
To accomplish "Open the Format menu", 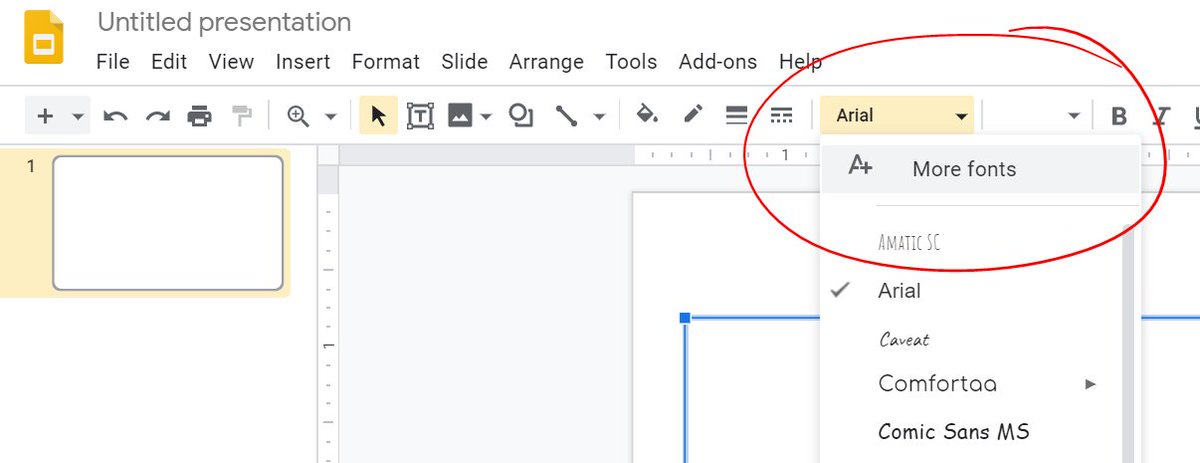I will point(386,62).
